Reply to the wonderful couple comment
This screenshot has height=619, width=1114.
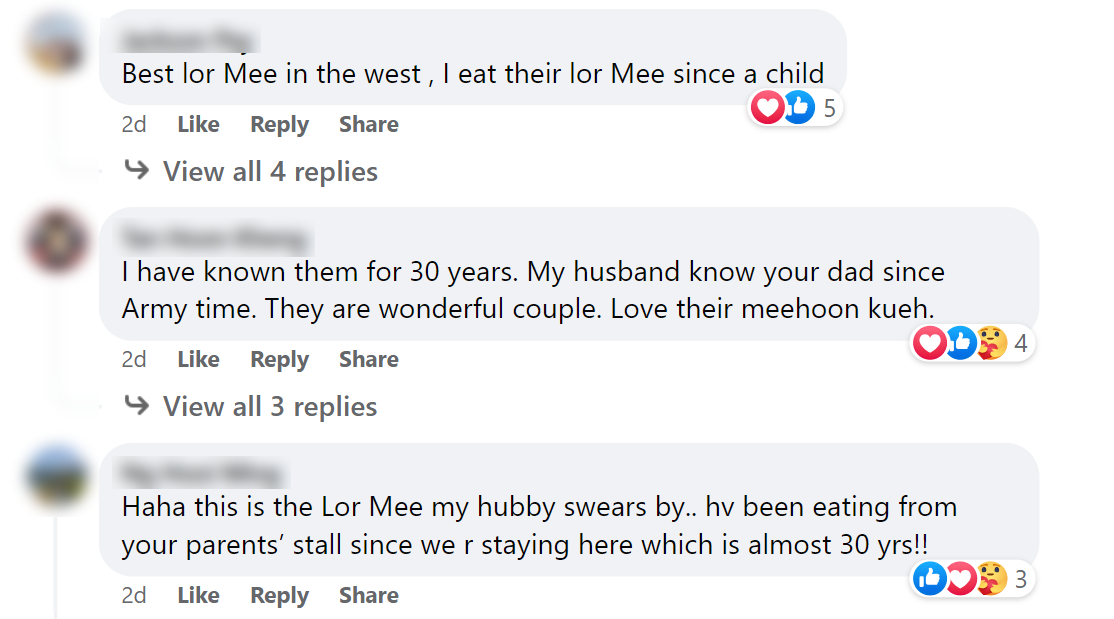click(279, 360)
